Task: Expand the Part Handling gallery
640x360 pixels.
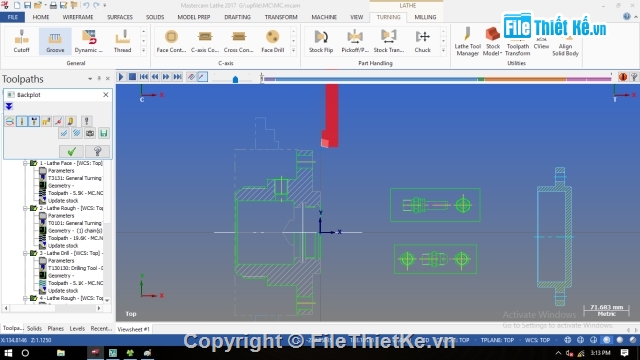Action: click(x=443, y=51)
